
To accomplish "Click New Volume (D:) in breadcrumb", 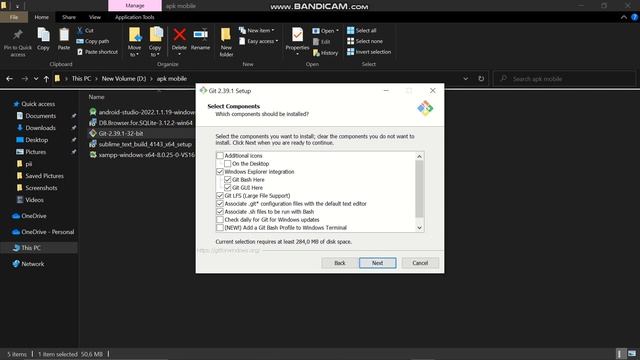I will click(124, 79).
